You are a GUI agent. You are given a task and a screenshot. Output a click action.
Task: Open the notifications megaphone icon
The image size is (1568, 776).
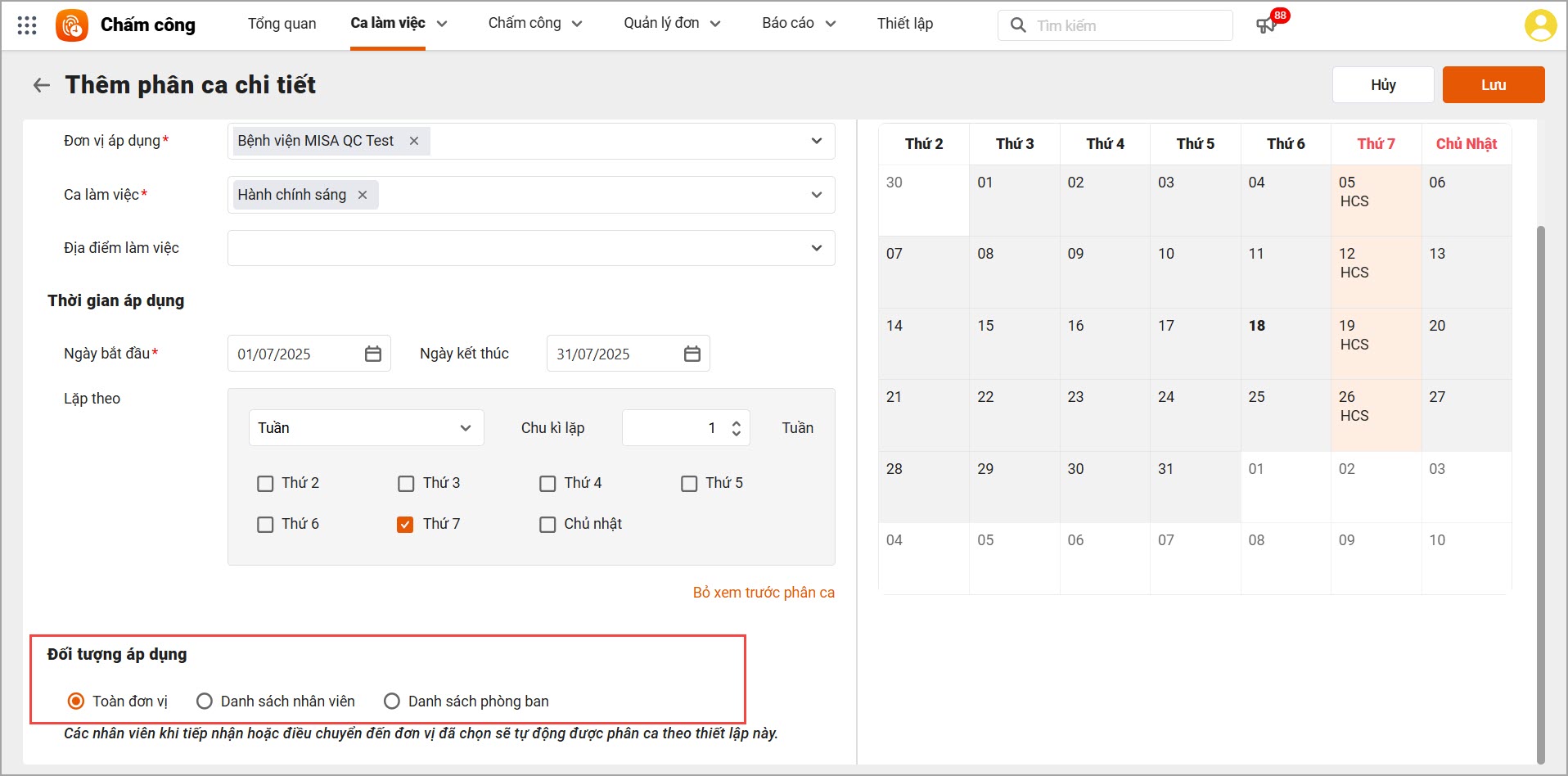coord(1265,25)
